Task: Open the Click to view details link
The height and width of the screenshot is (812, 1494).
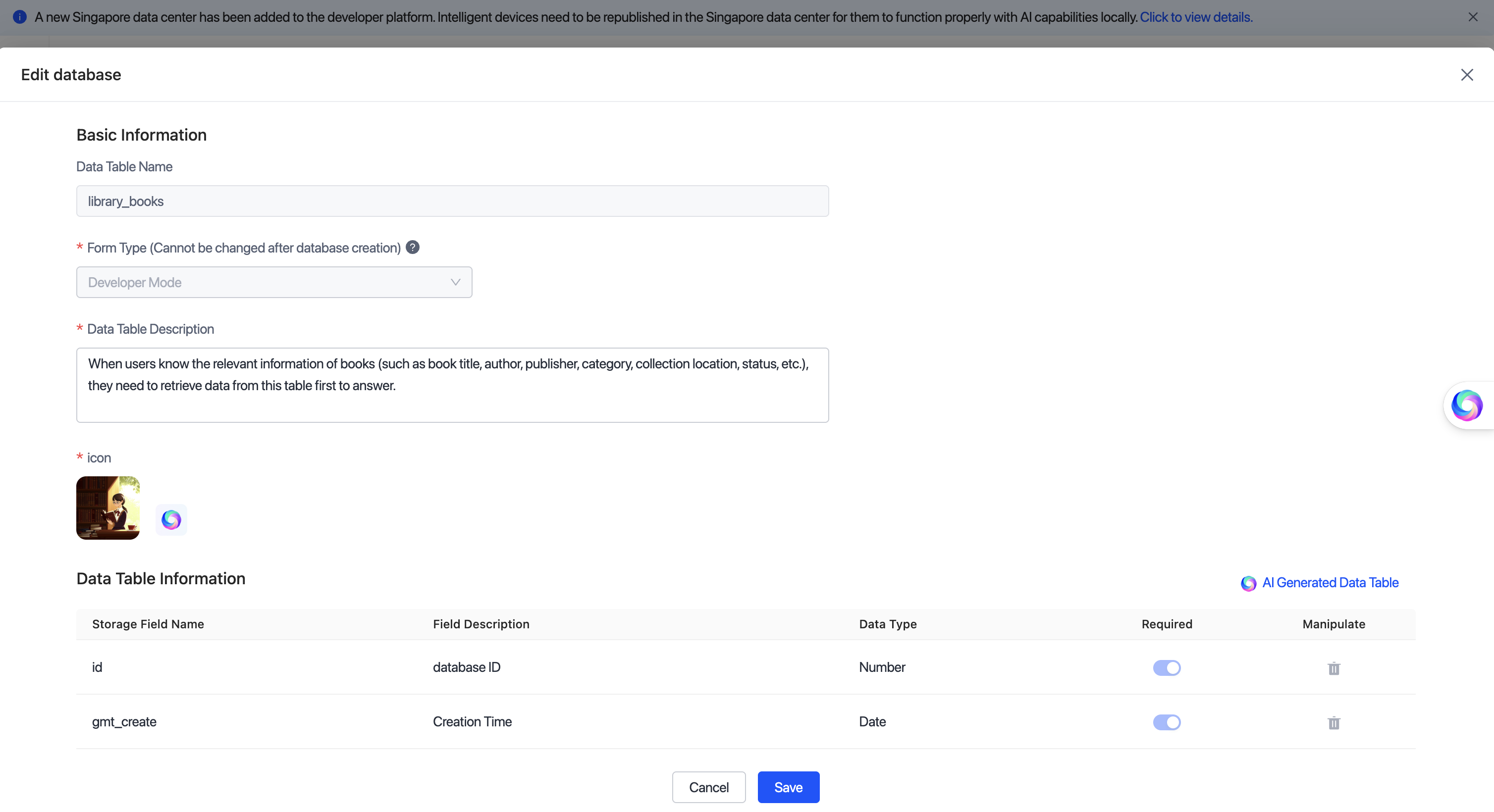Action: [x=1196, y=17]
